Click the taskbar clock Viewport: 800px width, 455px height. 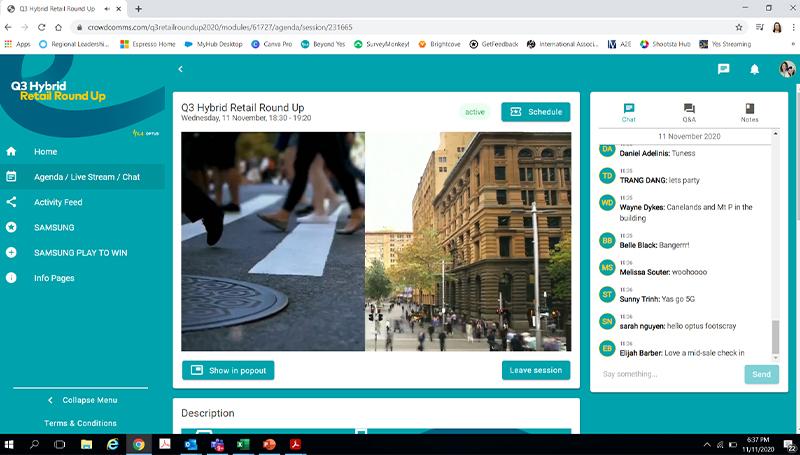[x=758, y=444]
